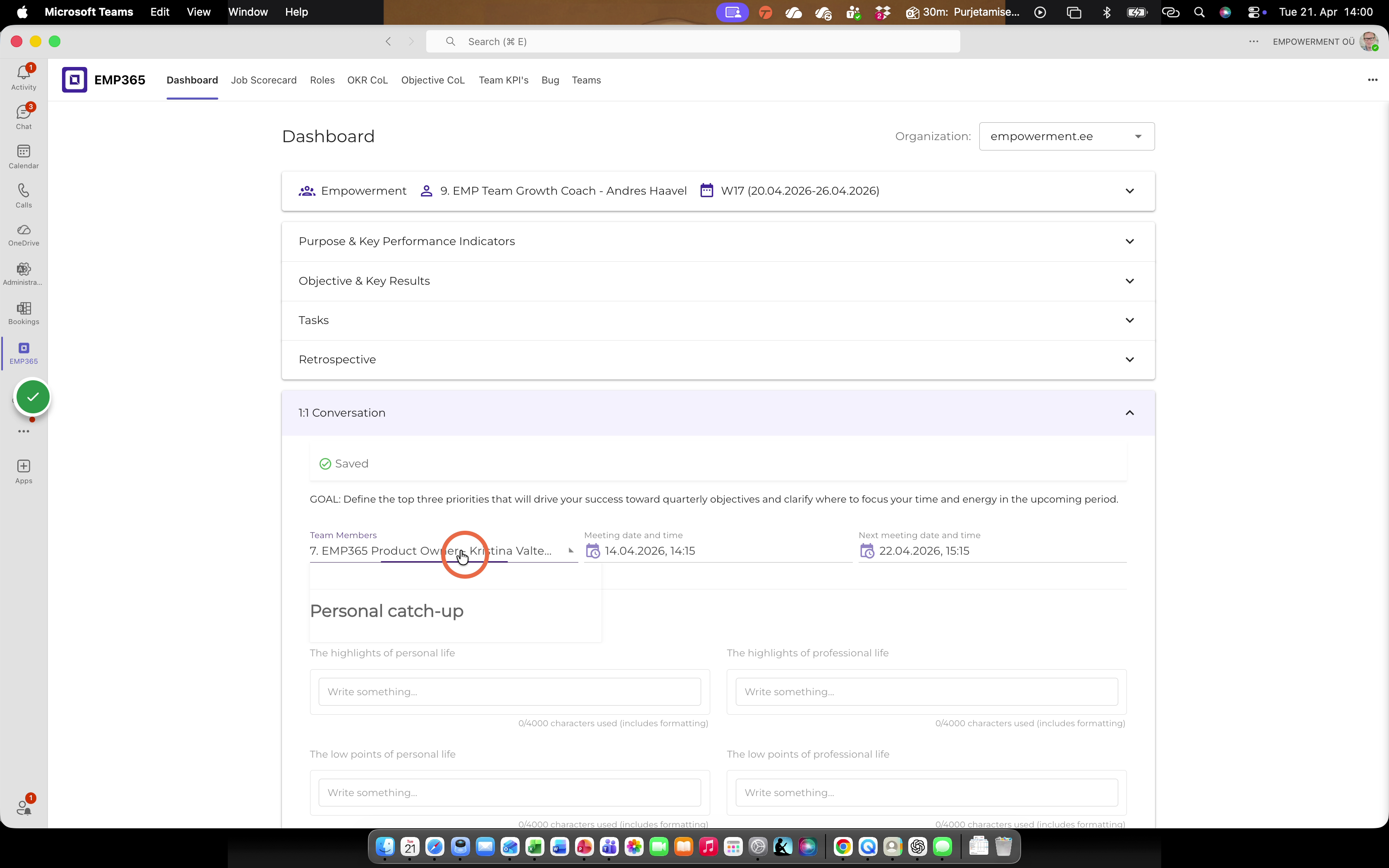This screenshot has width=1389, height=868.
Task: Open the Teams tab
Action: pyautogui.click(x=586, y=80)
